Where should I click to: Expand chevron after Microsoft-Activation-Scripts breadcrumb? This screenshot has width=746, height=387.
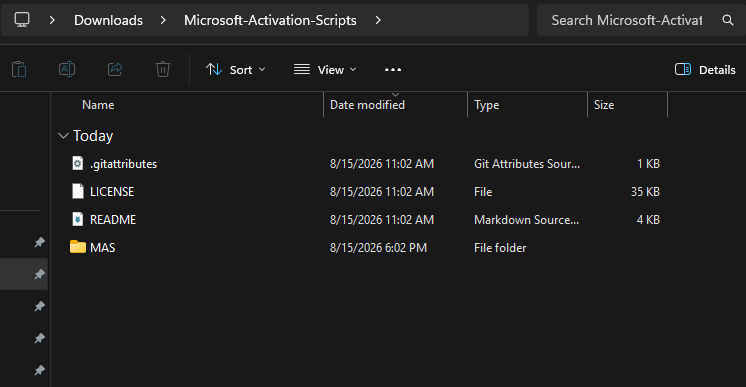(378, 20)
